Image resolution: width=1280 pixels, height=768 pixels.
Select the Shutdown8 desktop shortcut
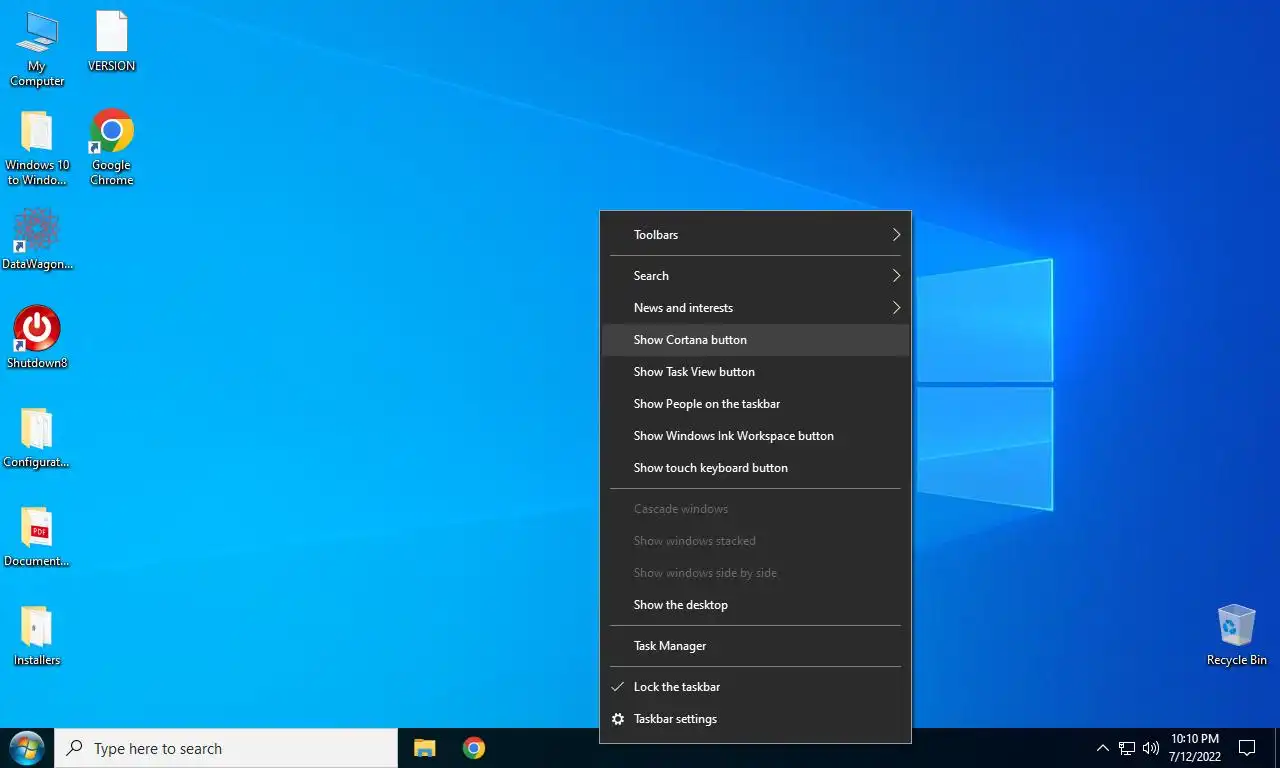[x=37, y=337]
